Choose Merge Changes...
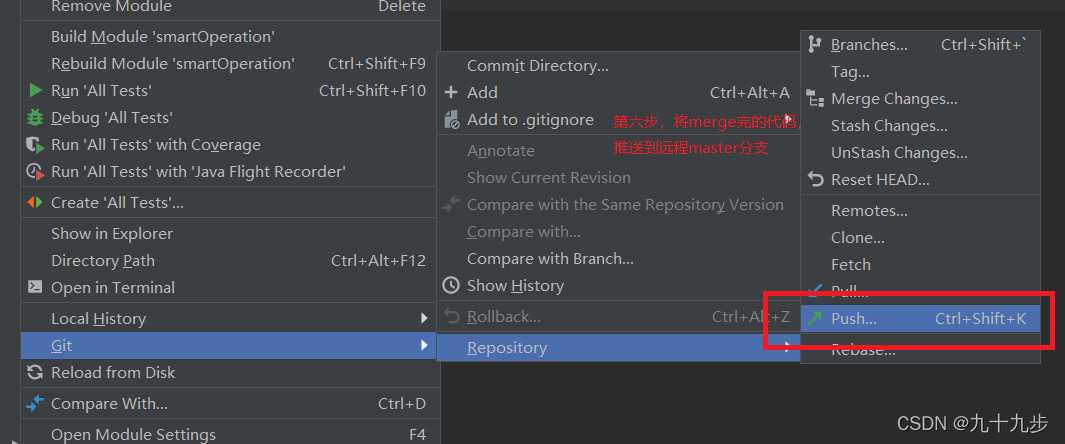1065x444 pixels. tap(920, 99)
